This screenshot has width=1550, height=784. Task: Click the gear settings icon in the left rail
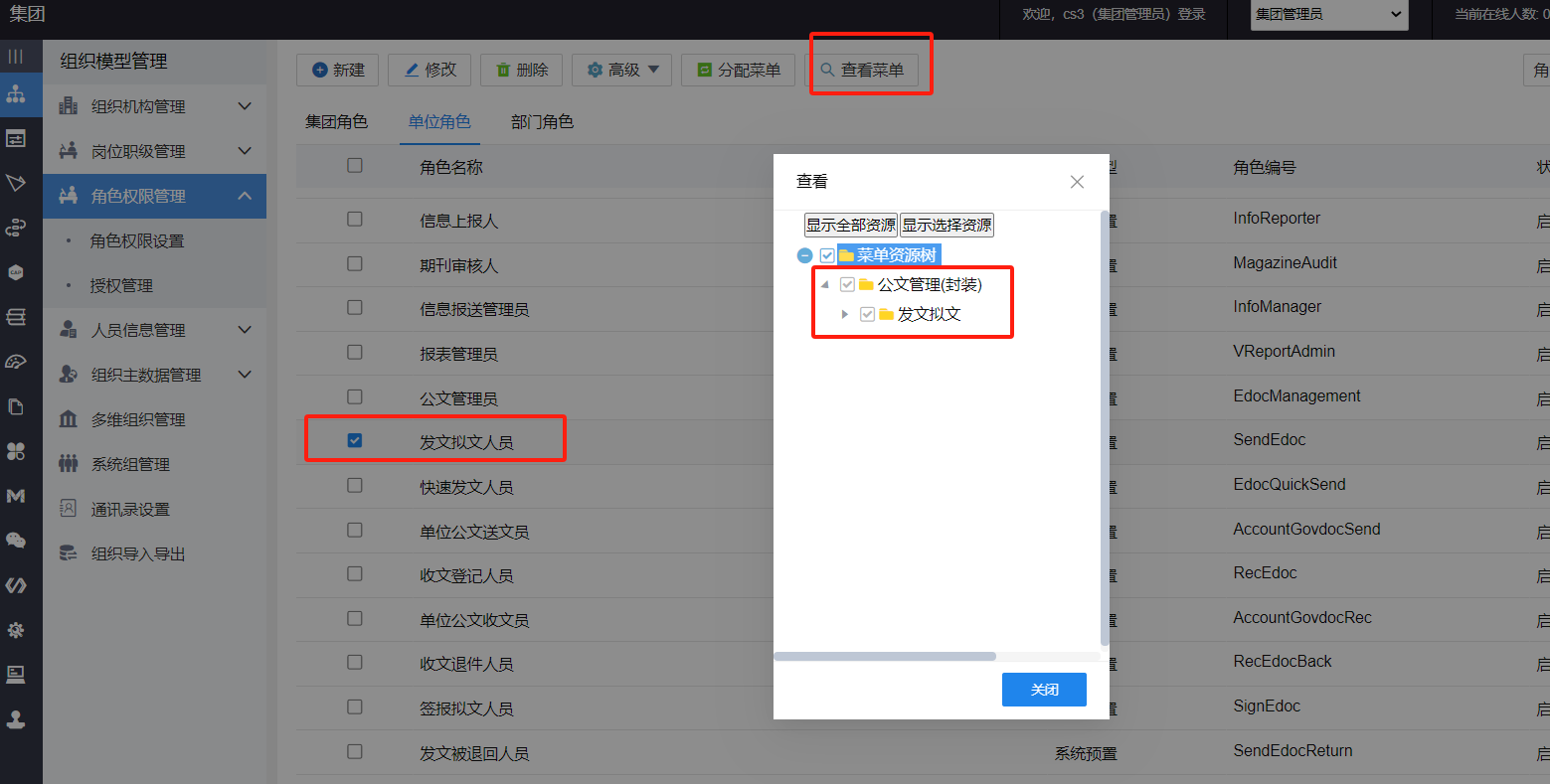click(16, 630)
